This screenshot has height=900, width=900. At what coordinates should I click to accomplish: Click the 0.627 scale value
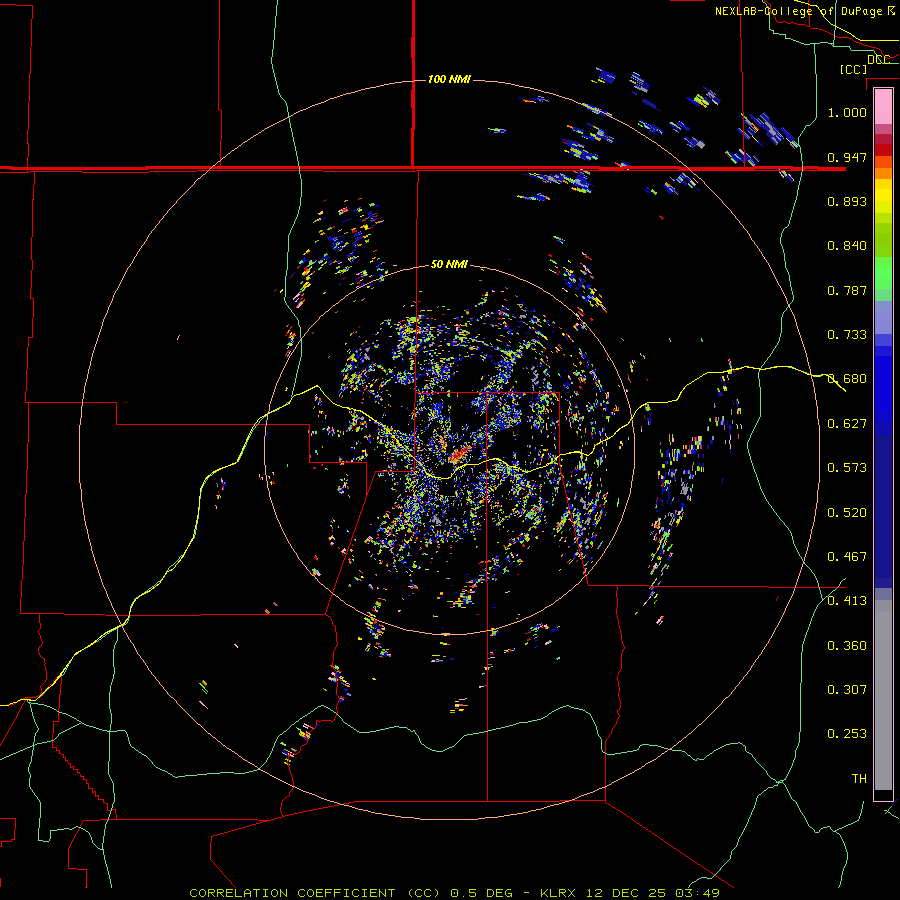pyautogui.click(x=847, y=424)
